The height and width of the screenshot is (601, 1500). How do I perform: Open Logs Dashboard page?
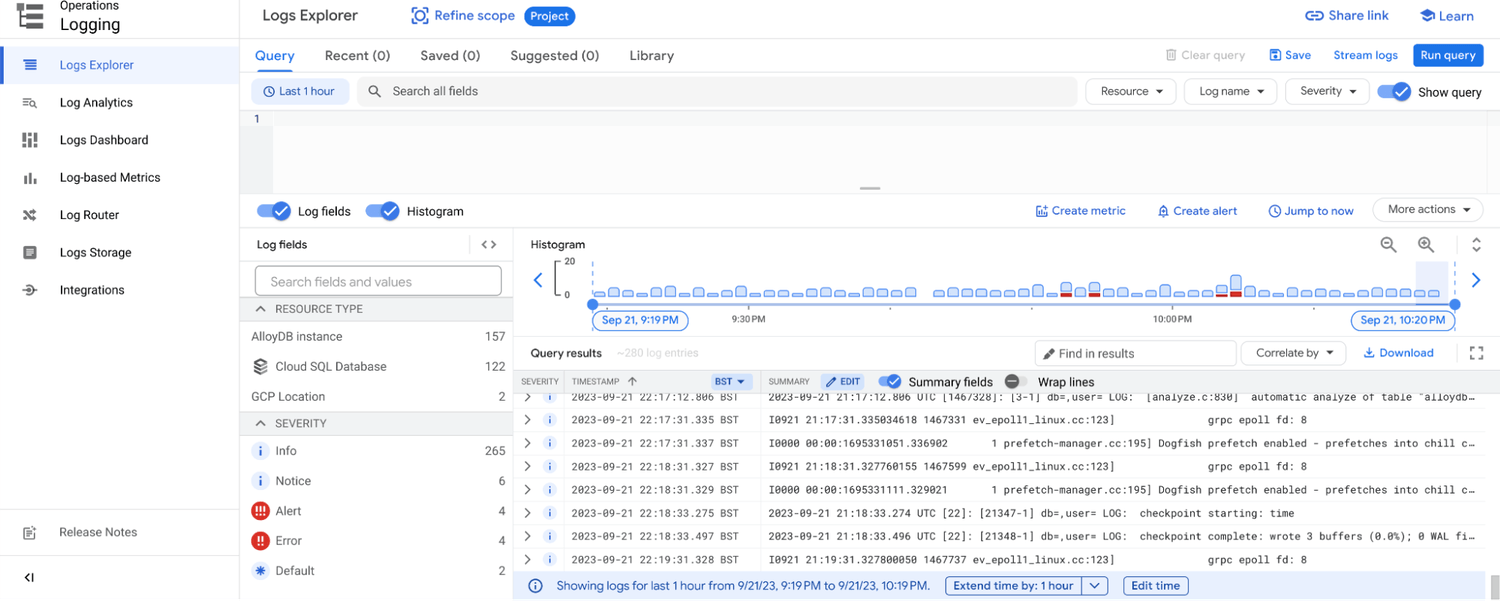coord(104,140)
